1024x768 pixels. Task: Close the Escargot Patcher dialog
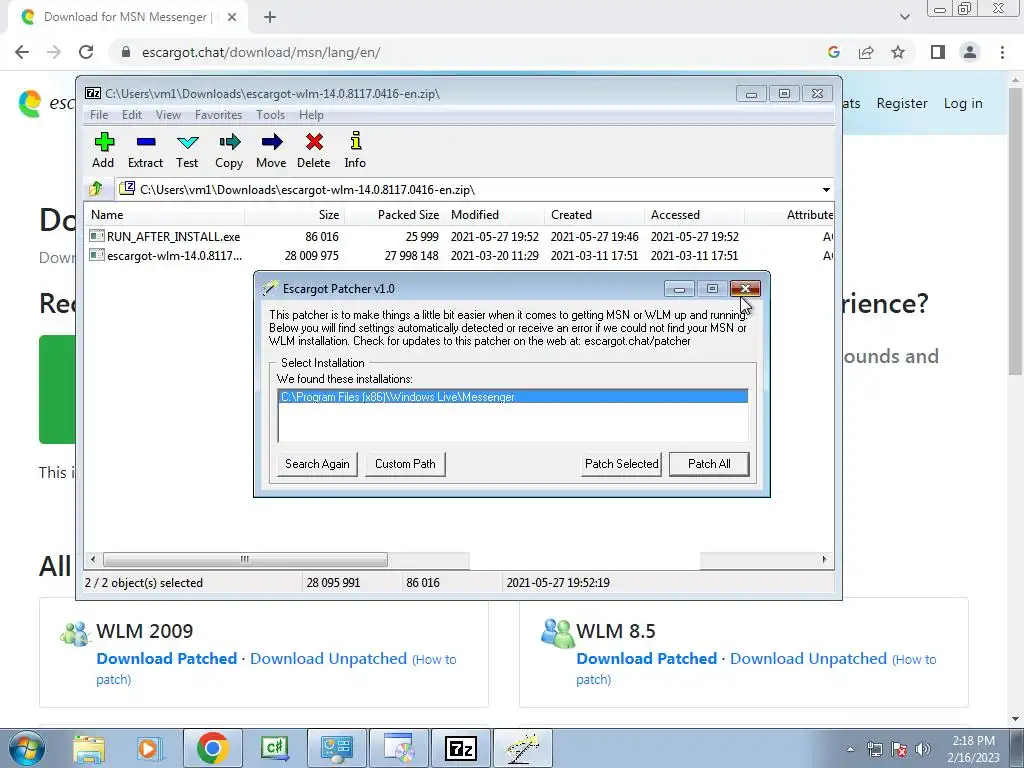click(745, 289)
